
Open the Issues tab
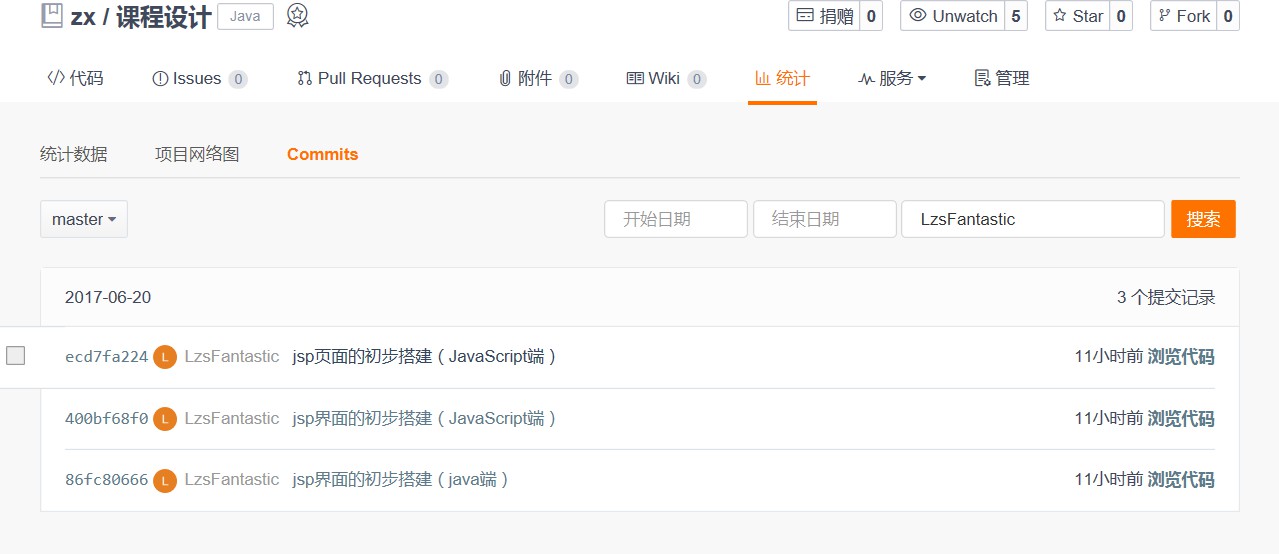point(199,78)
